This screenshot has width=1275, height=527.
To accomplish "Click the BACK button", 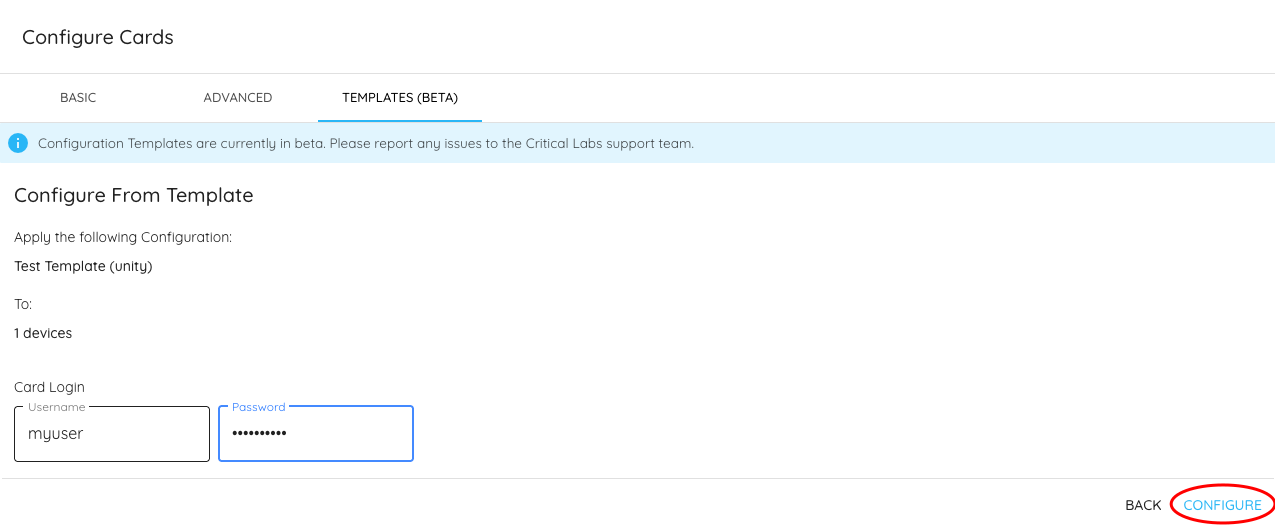I will [1143, 505].
